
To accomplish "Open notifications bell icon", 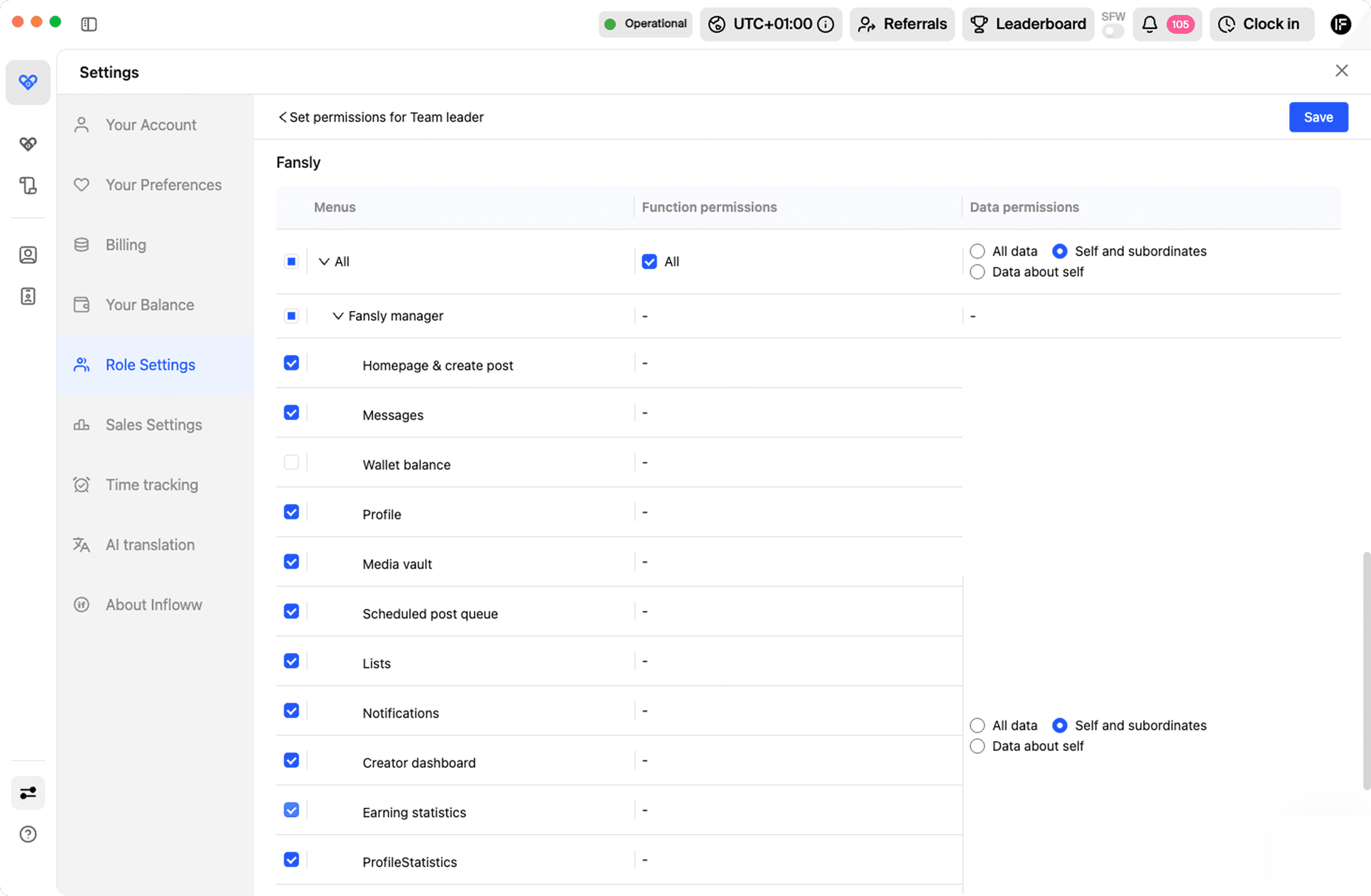I will point(1149,24).
